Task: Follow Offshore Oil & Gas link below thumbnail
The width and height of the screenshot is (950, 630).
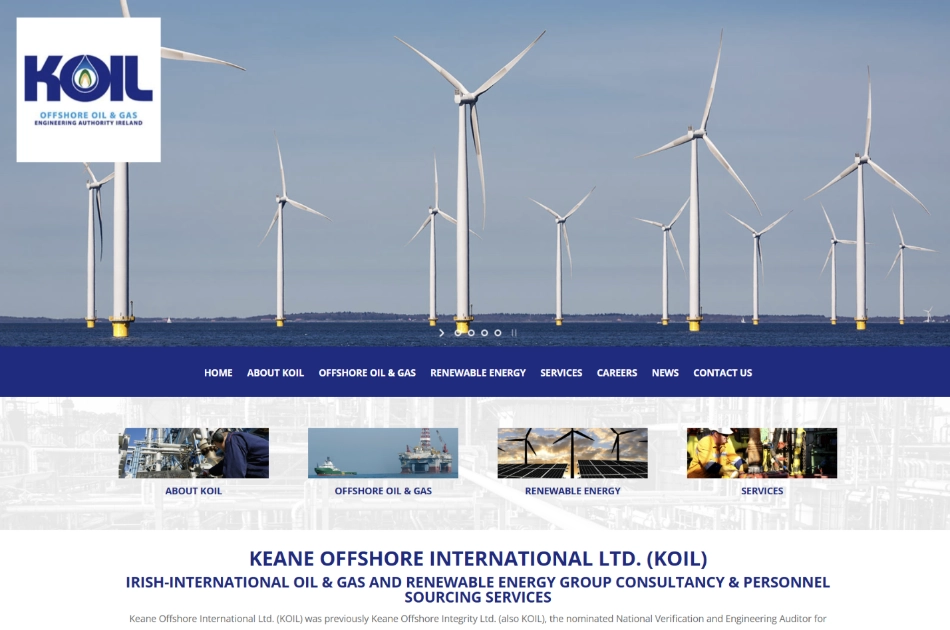Action: click(383, 491)
